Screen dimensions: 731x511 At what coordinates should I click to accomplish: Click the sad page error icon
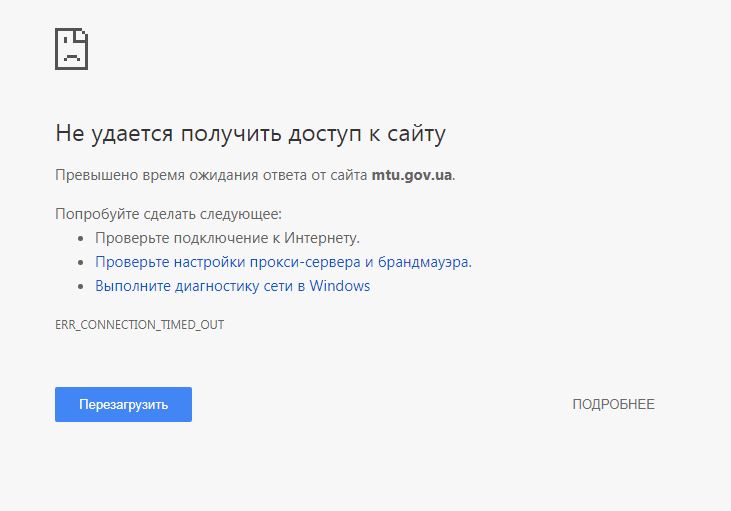click(x=71, y=48)
